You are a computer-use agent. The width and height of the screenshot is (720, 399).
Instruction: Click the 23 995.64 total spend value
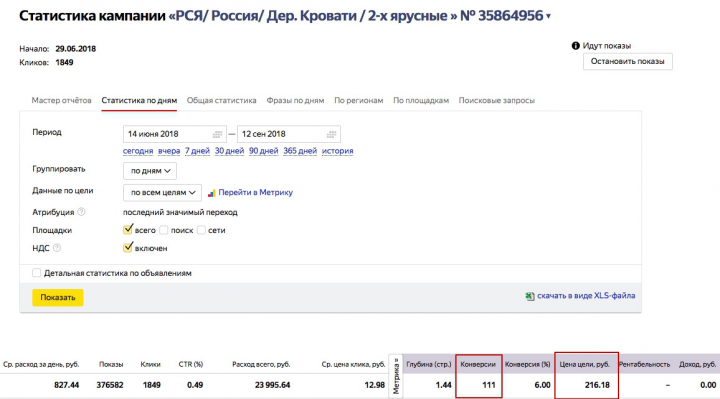tap(272, 385)
